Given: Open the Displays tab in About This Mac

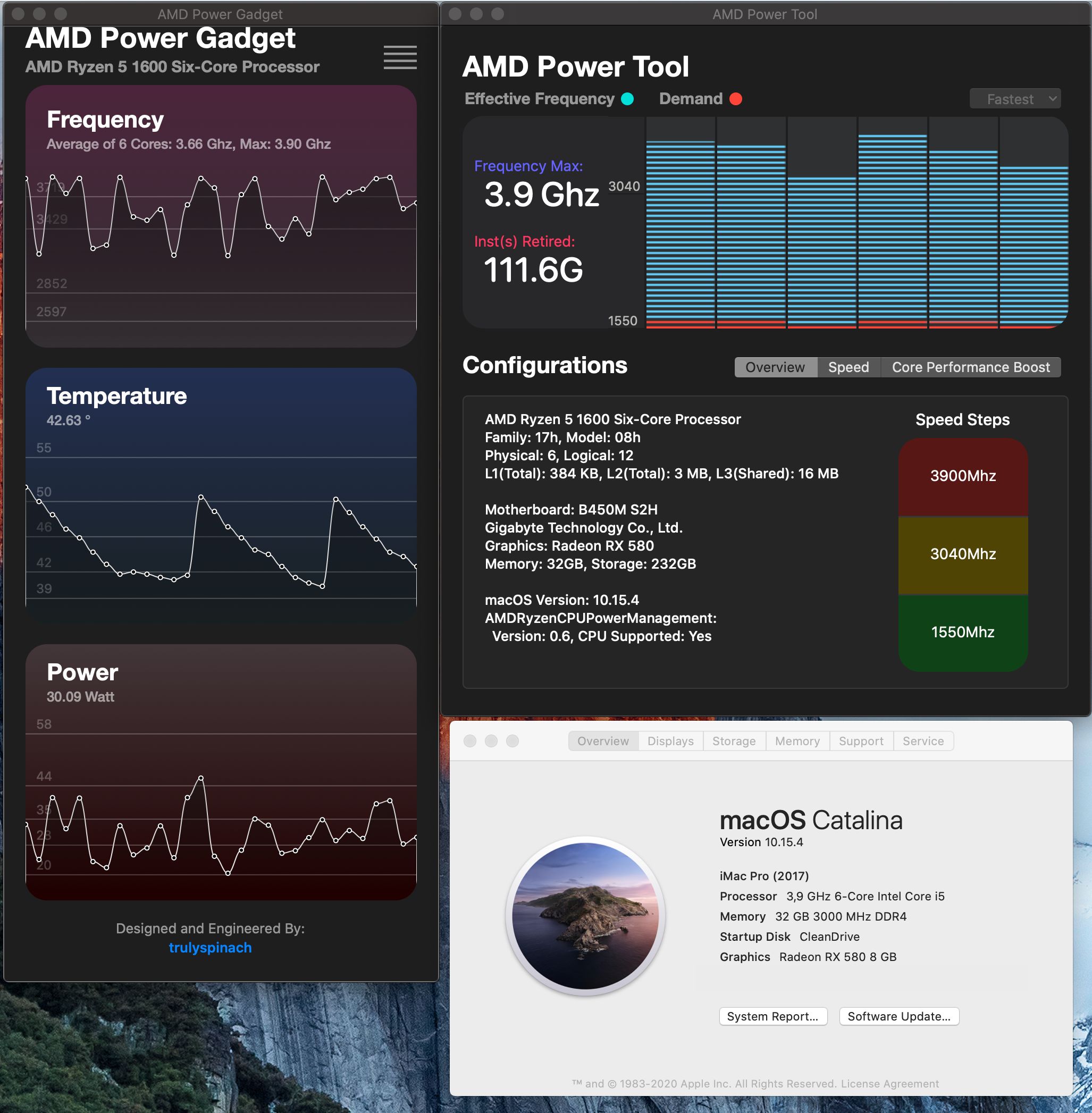Looking at the screenshot, I should [x=670, y=741].
